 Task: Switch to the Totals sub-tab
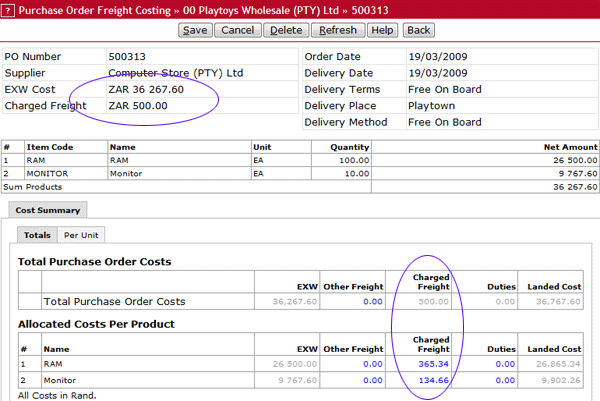point(37,235)
